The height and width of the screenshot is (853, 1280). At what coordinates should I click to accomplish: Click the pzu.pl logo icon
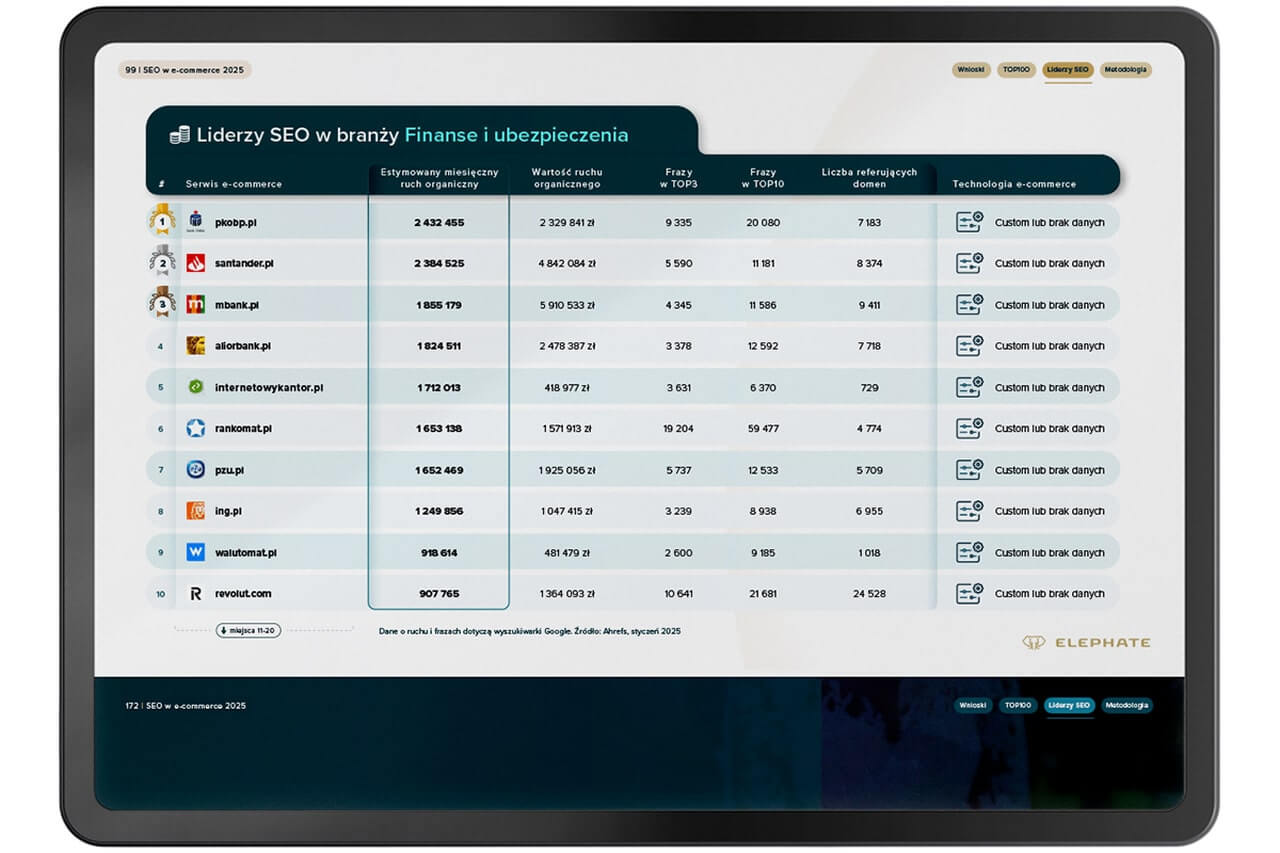(196, 470)
